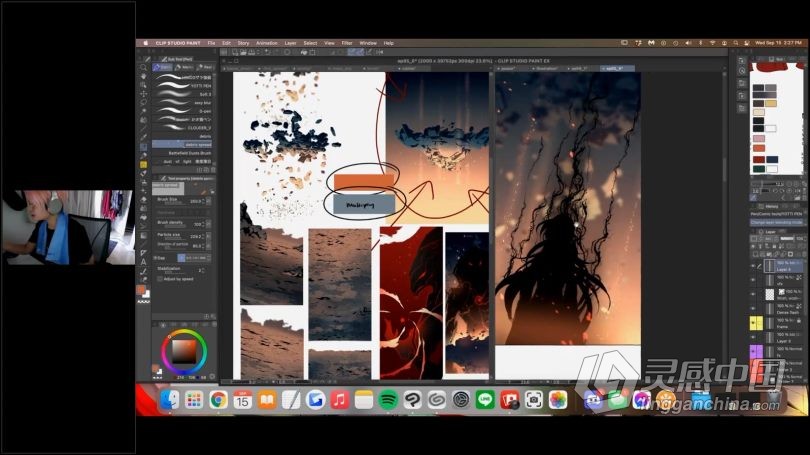This screenshot has width=810, height=455.
Task: Select the Operation object tool
Action: coord(144,85)
